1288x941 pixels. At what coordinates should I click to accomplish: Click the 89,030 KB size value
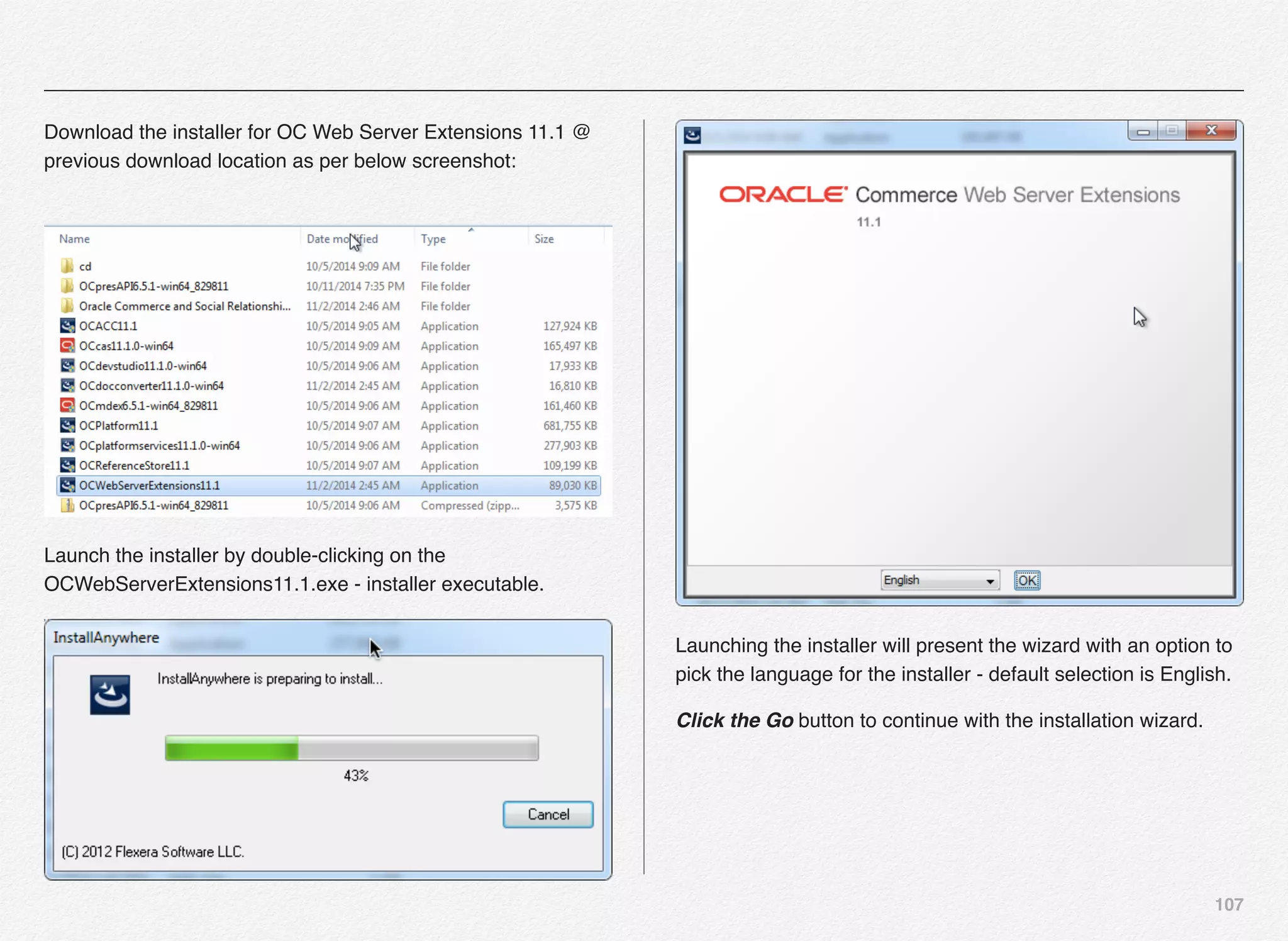click(573, 486)
